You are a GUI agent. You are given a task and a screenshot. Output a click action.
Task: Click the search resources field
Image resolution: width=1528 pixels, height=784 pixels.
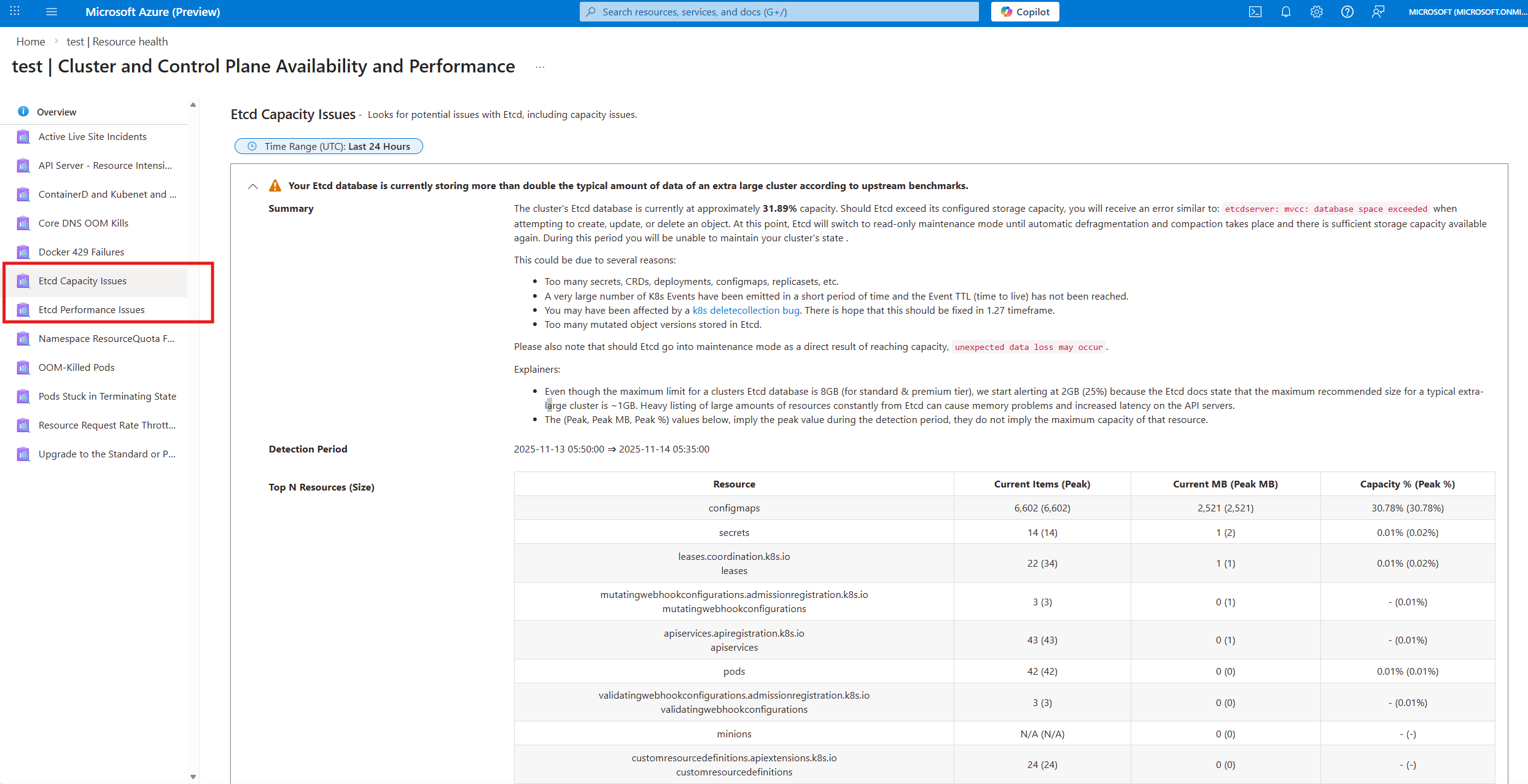click(779, 12)
